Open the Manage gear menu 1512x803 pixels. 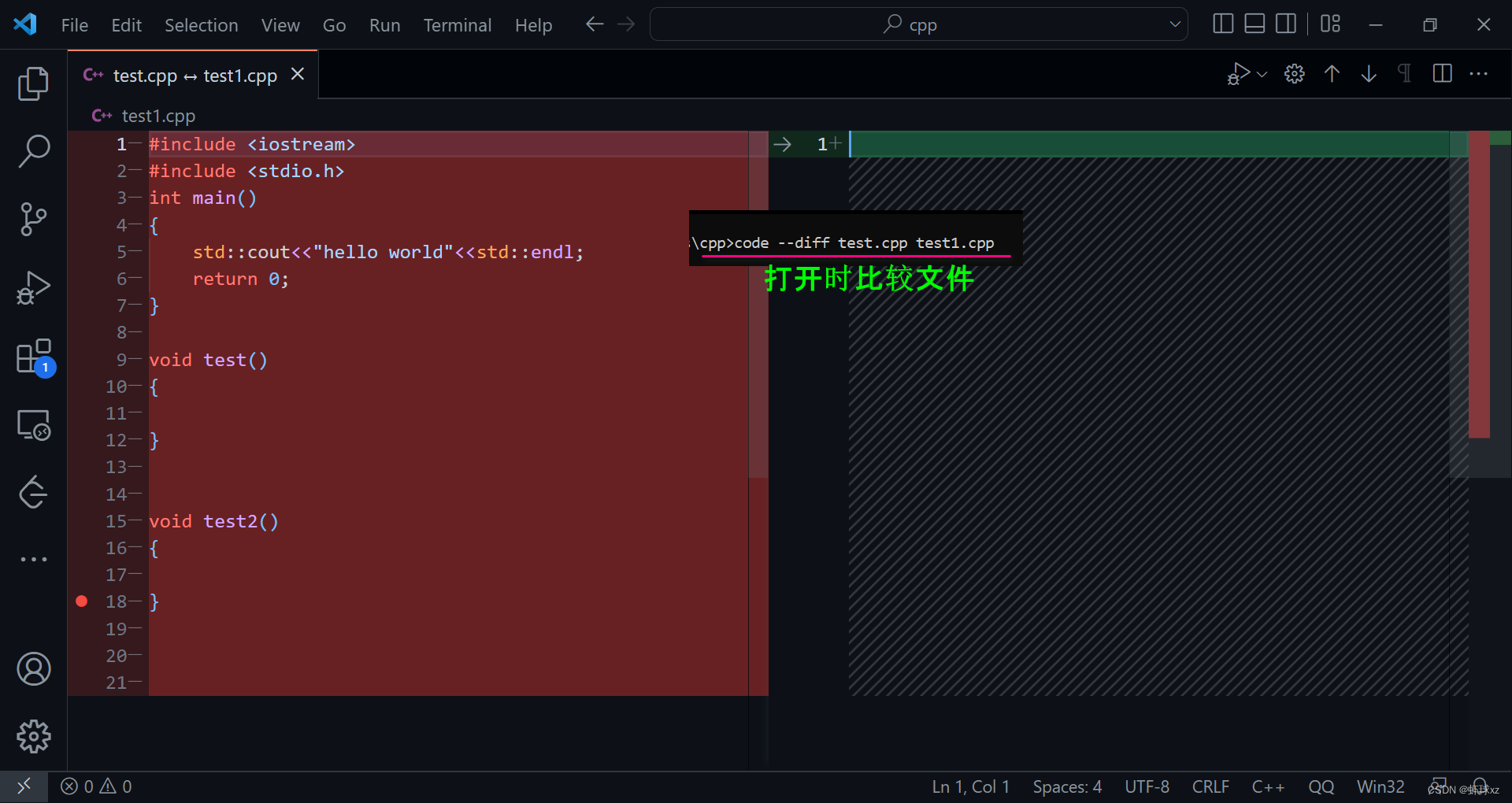point(33,737)
